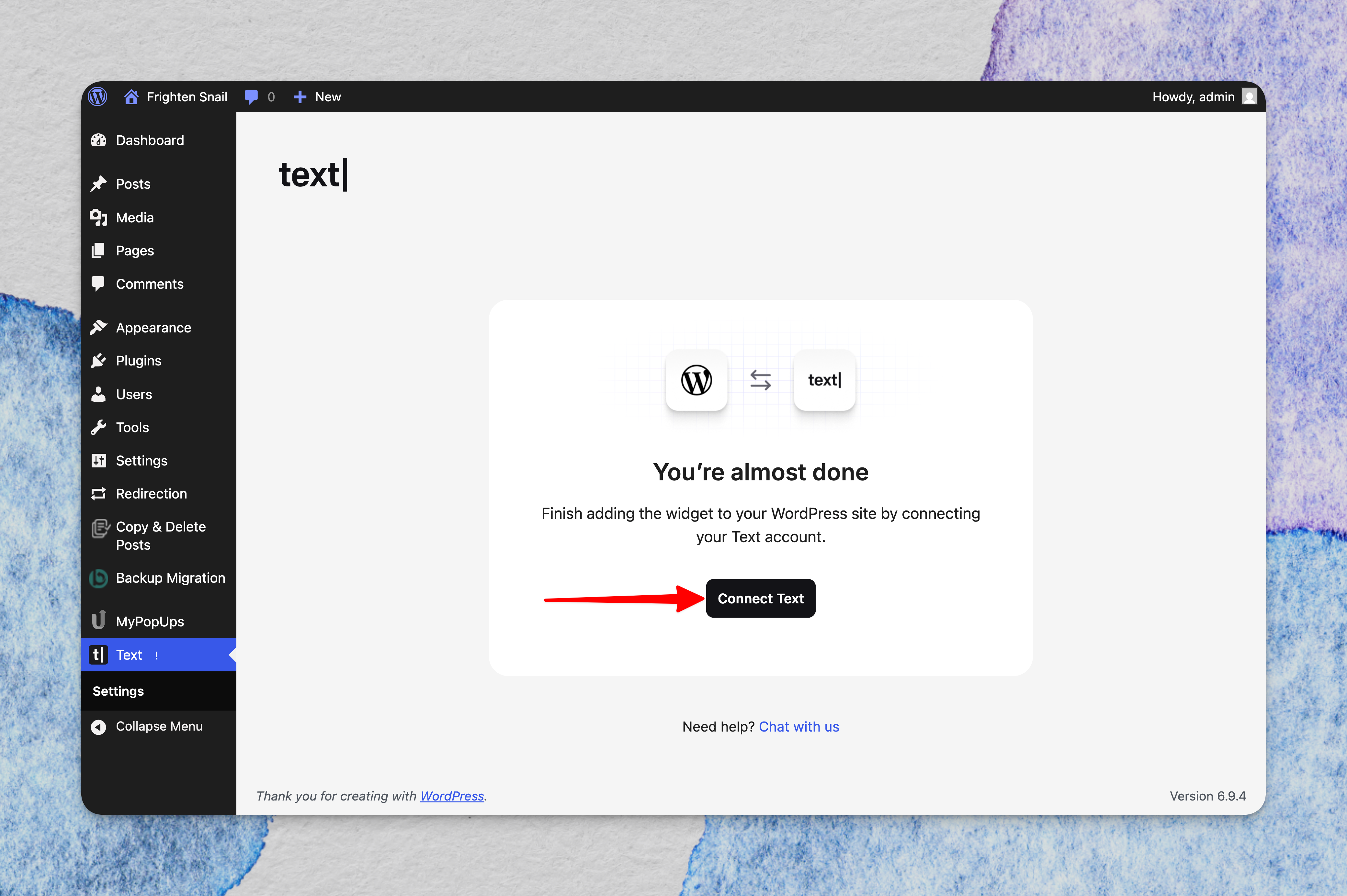The width and height of the screenshot is (1347, 896).
Task: Click the admin avatar icon
Action: pos(1249,96)
